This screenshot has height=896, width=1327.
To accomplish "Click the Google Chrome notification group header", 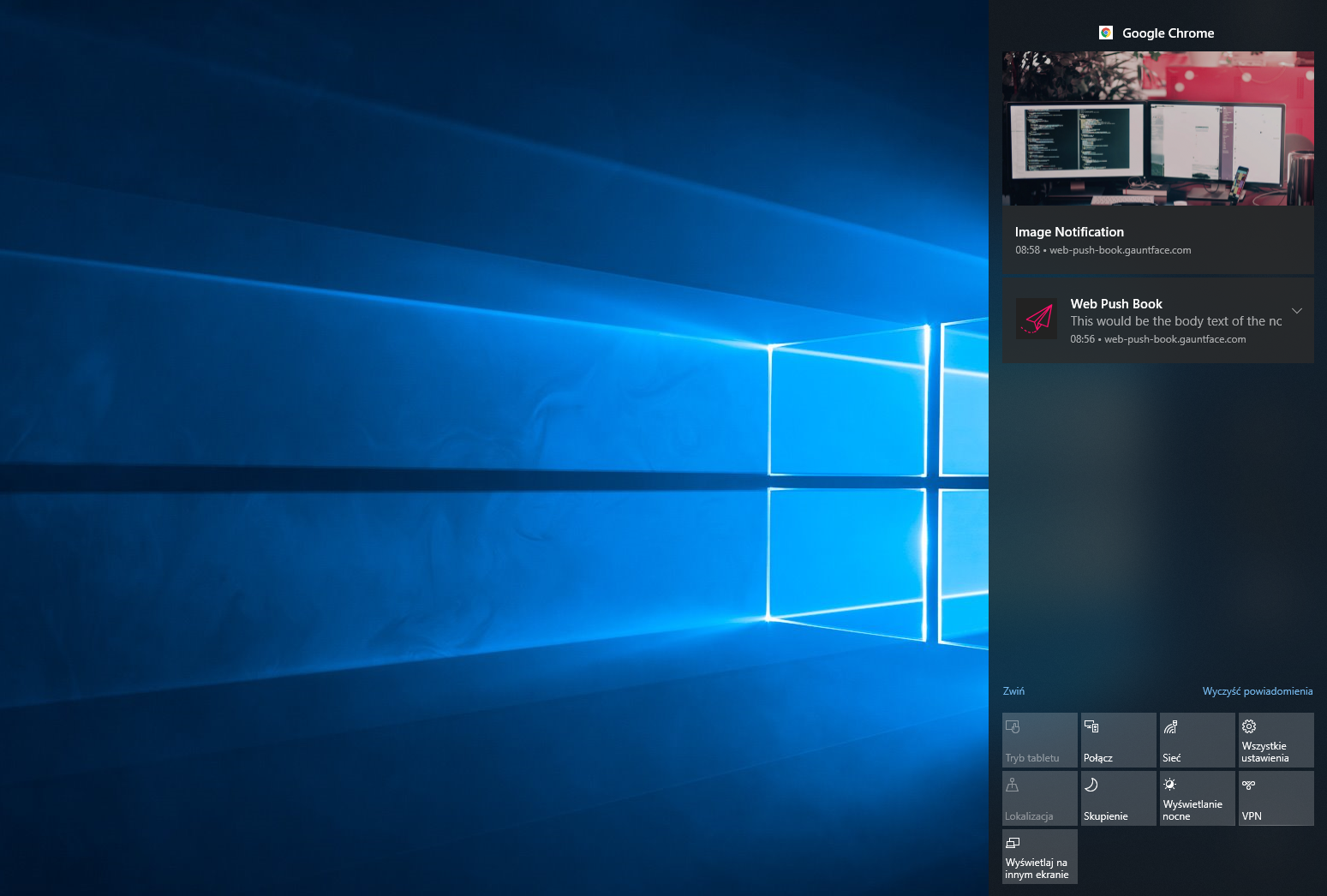I will [x=1157, y=33].
